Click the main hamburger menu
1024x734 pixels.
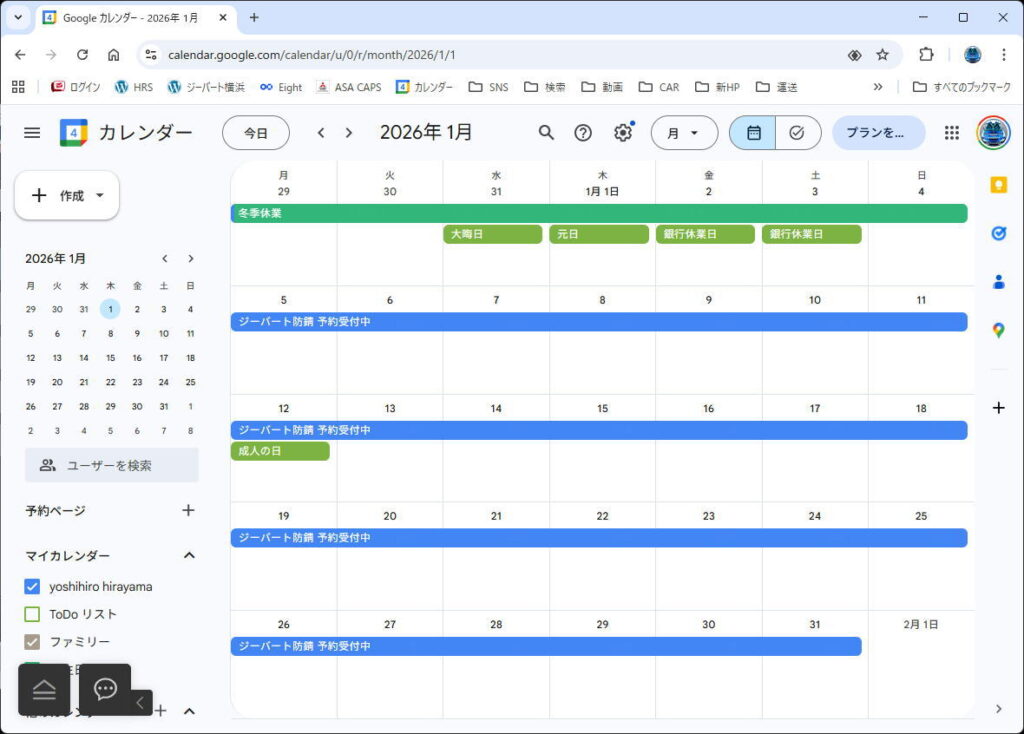(33, 131)
